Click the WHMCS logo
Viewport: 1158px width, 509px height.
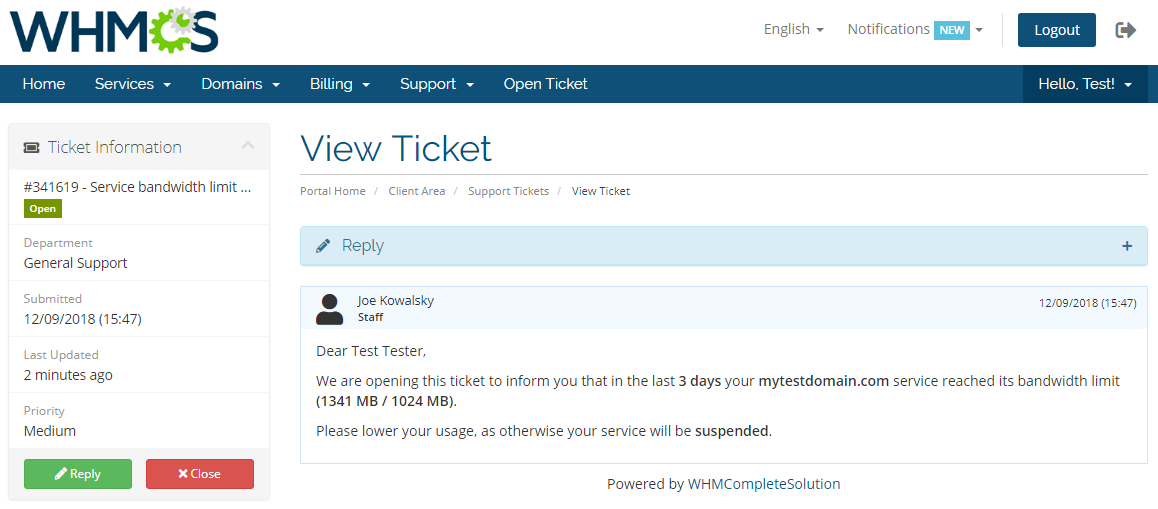pyautogui.click(x=114, y=30)
